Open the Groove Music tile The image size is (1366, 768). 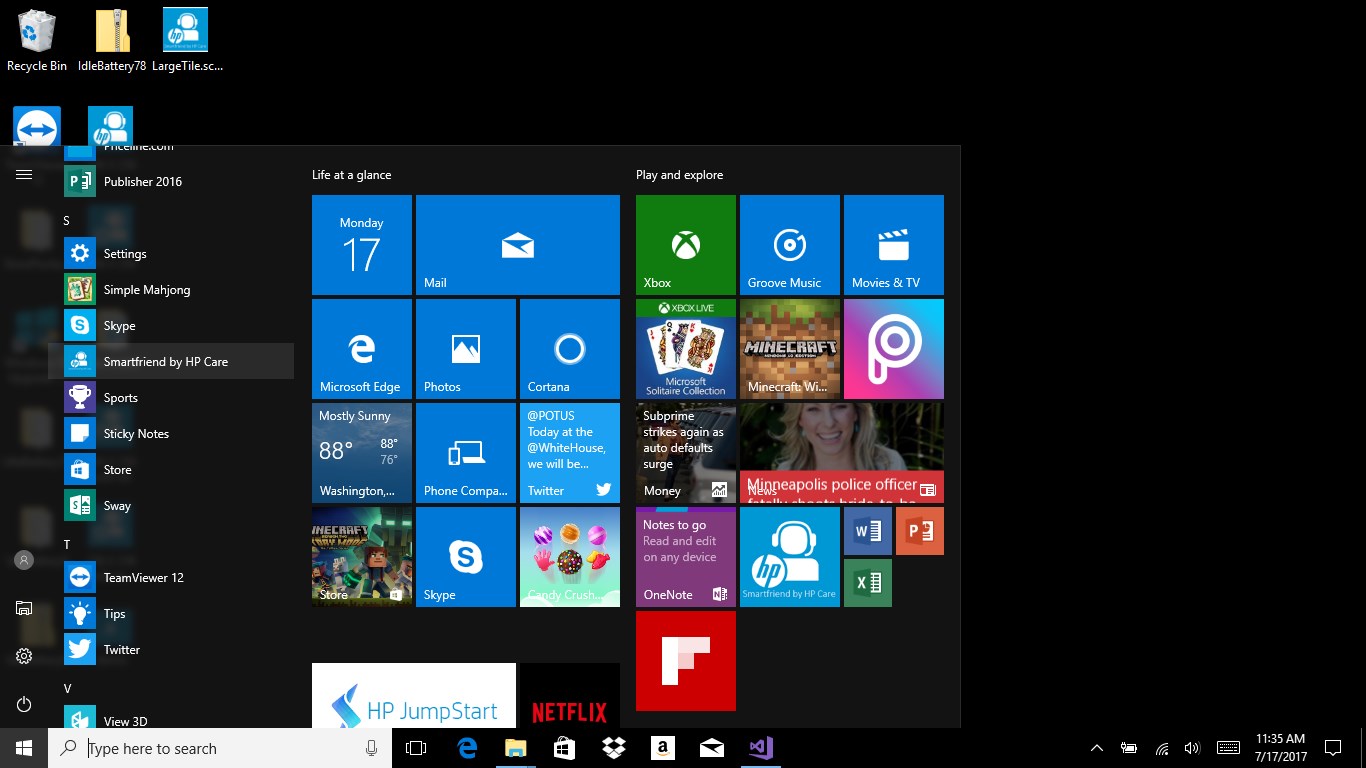coord(790,245)
